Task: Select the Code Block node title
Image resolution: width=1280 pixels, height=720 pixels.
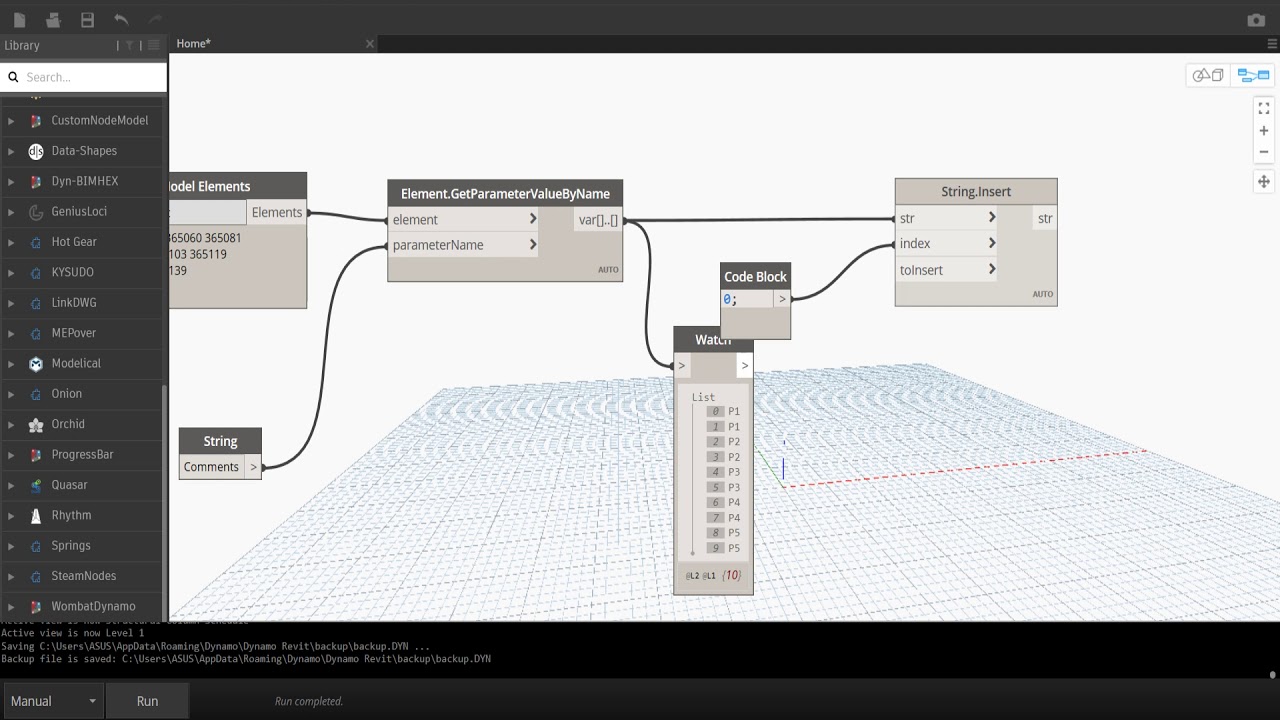Action: pyautogui.click(x=756, y=277)
